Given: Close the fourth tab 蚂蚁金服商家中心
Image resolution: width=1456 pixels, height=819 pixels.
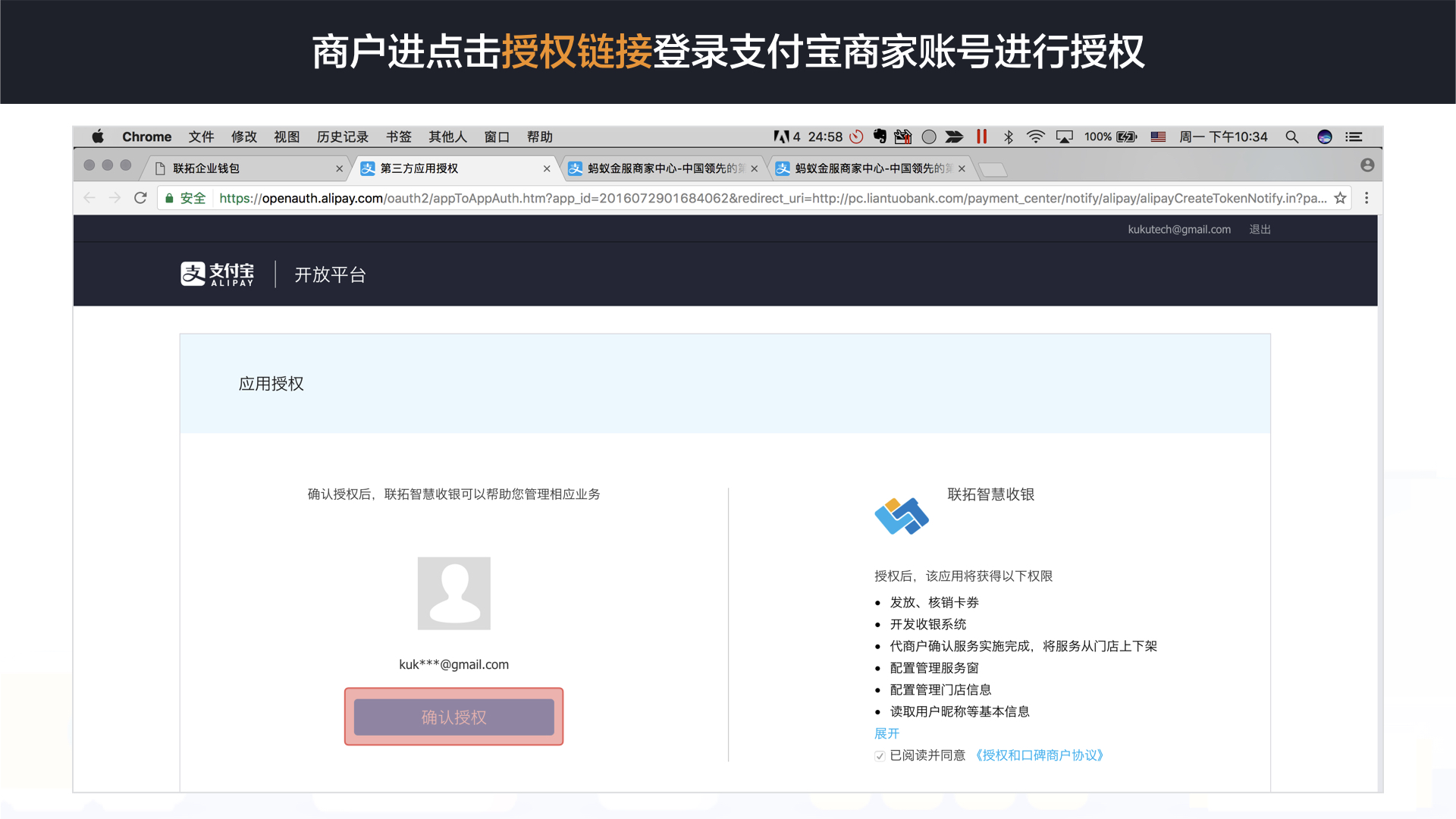Looking at the screenshot, I should coord(962,169).
